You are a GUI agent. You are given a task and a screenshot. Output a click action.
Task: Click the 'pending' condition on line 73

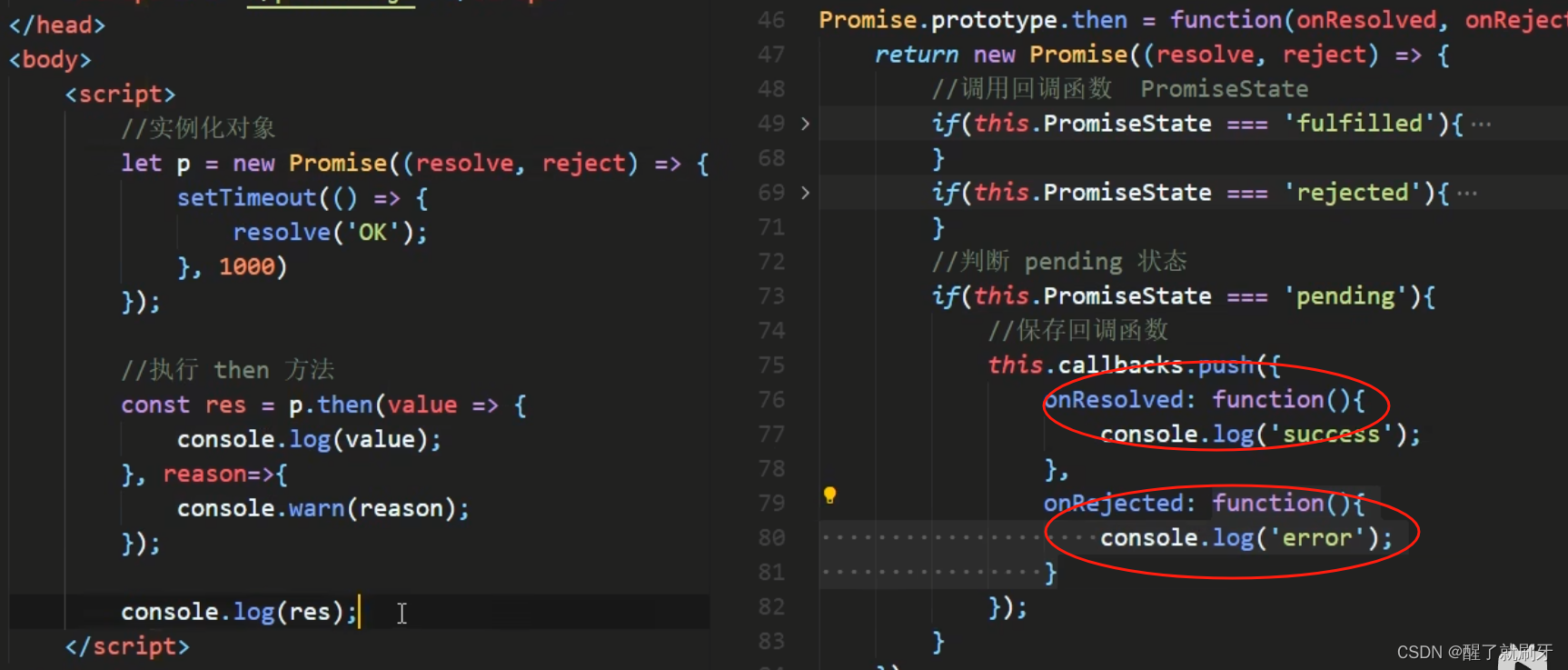1184,296
